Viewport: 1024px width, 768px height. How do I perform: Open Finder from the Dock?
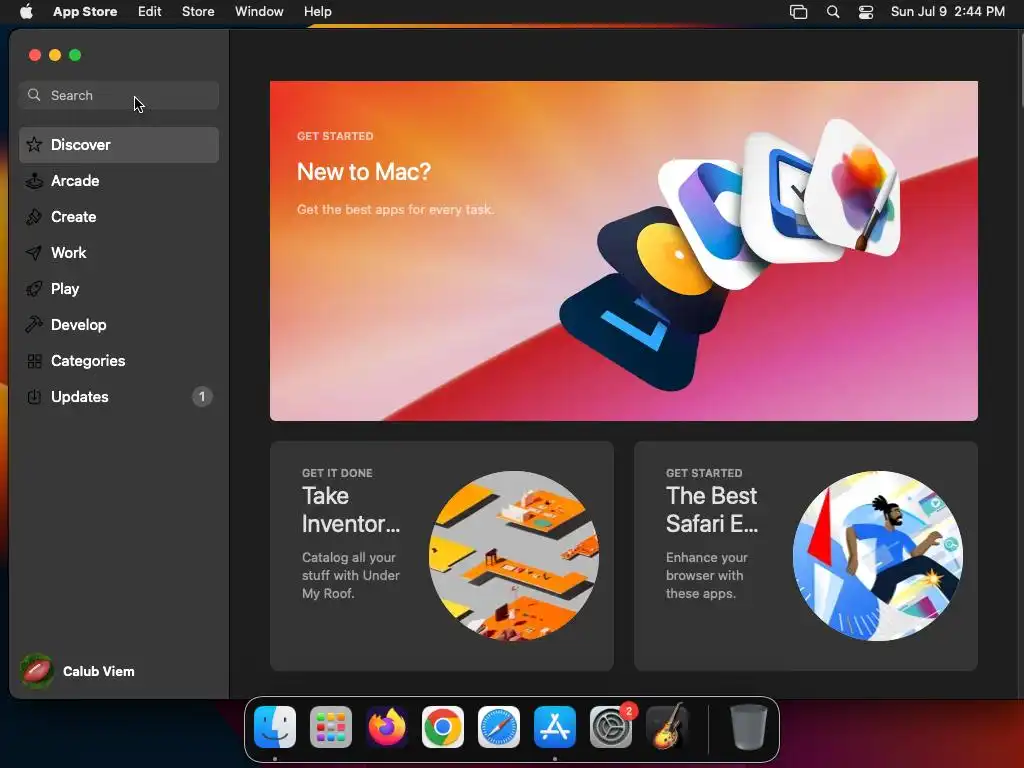(x=275, y=727)
